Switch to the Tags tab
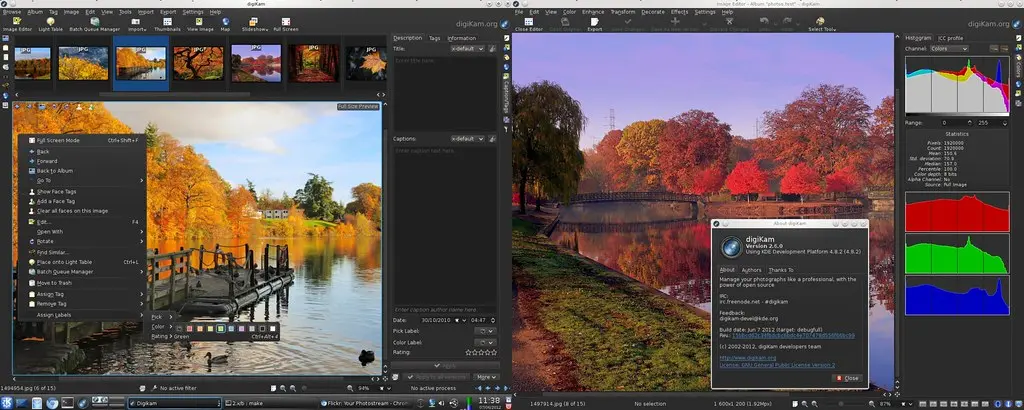Viewport: 1024px width, 410px height. pos(434,38)
